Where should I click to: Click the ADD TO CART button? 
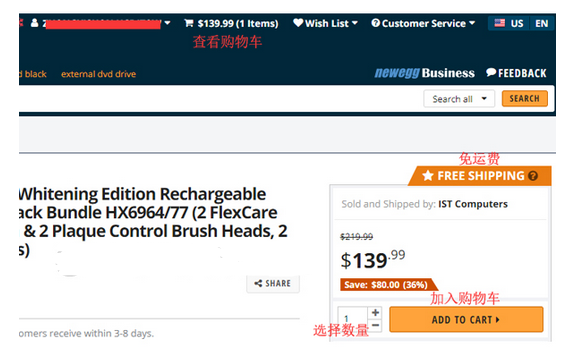click(466, 319)
